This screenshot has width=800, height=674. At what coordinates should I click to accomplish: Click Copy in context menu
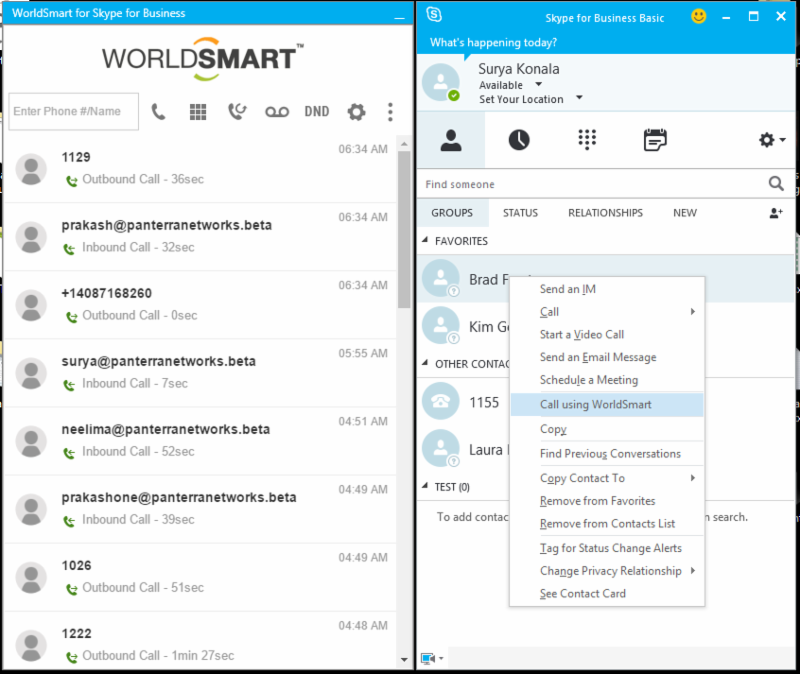pyautogui.click(x=607, y=429)
